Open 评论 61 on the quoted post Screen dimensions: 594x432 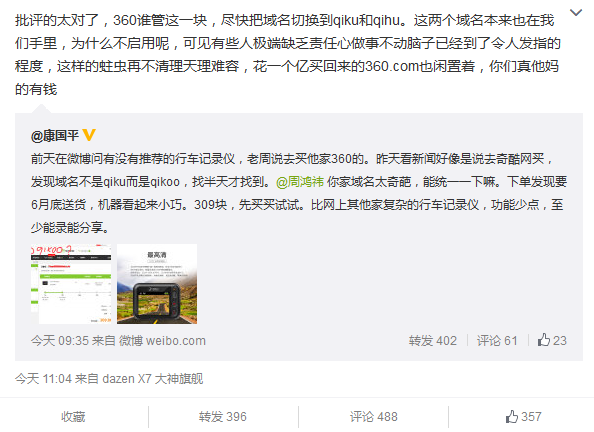(497, 341)
